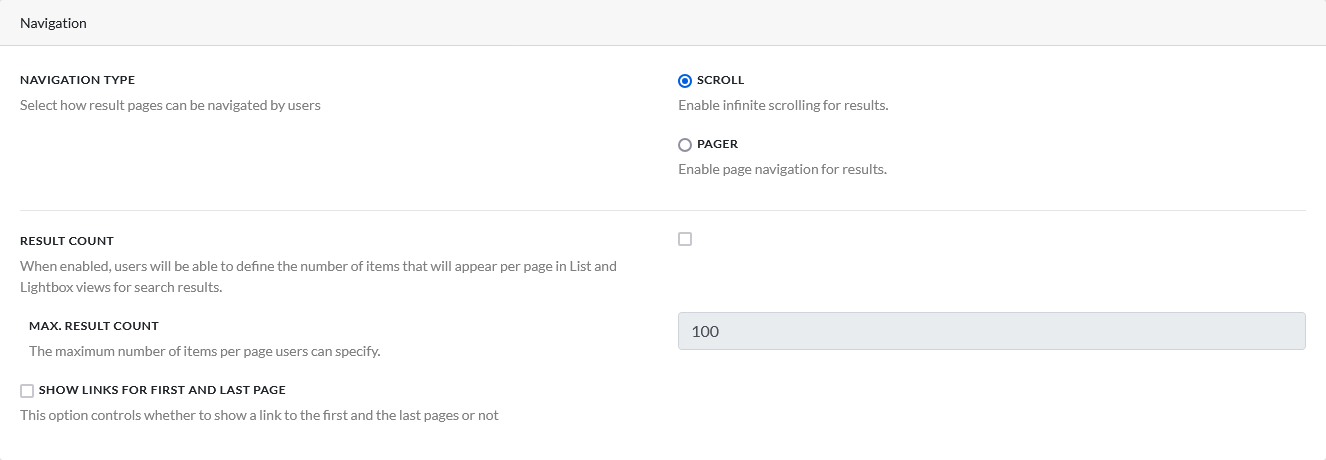Click the 'Enable page navigation for results' description
The height and width of the screenshot is (460, 1326).
(782, 169)
